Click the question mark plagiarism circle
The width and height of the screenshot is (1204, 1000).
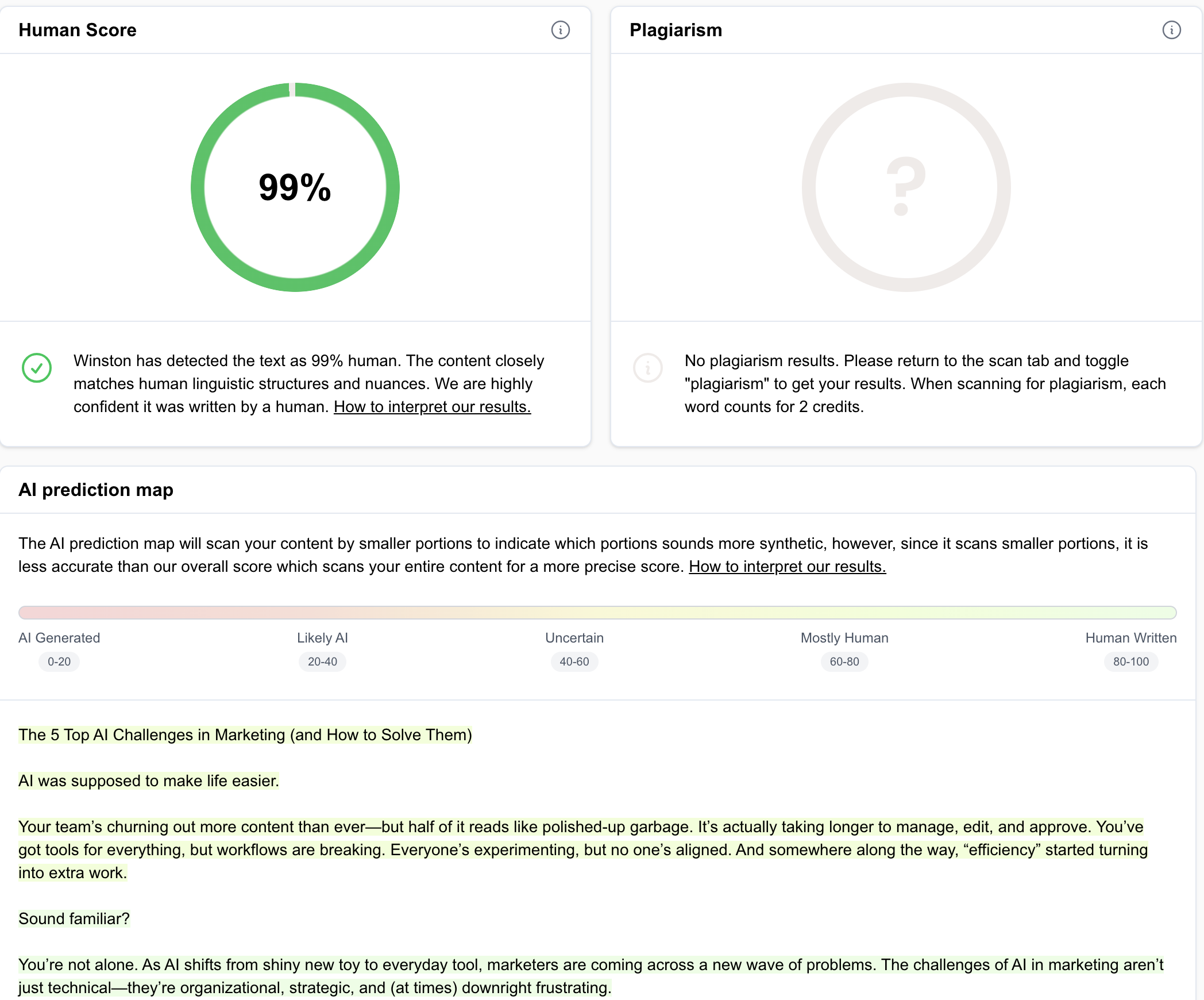906,187
